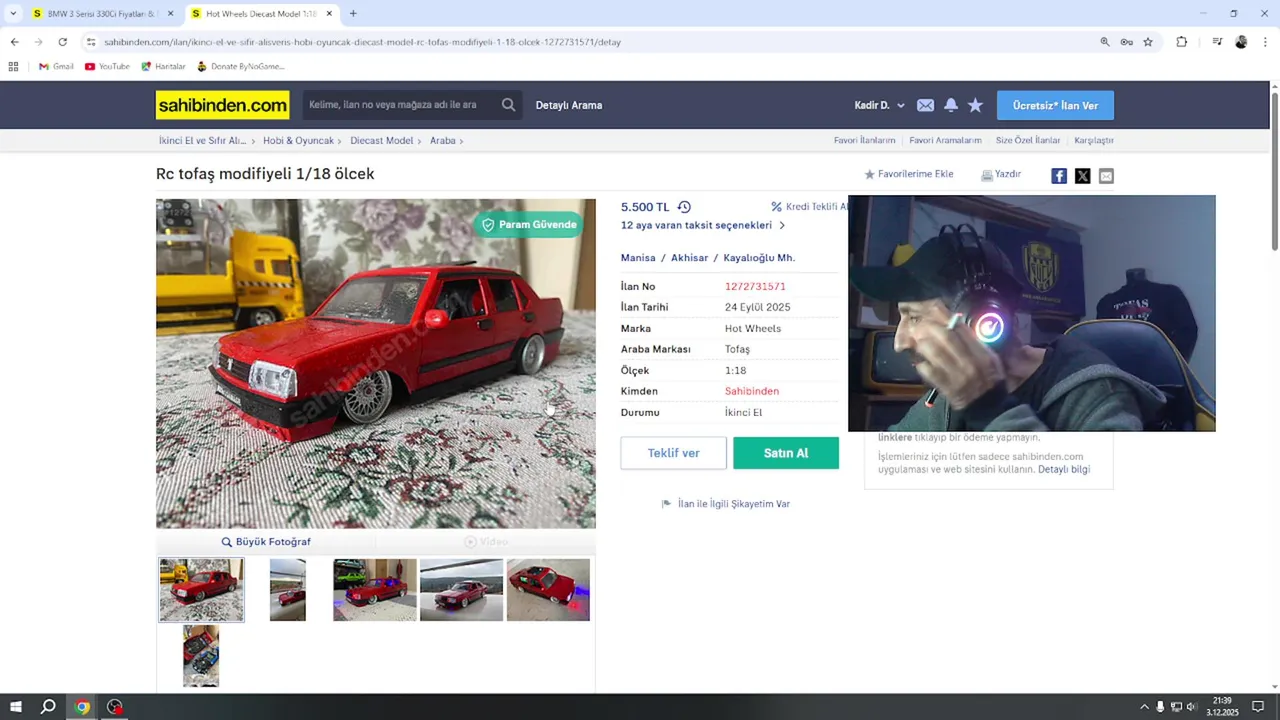
Task: Select first thumbnail with yellow truck
Action: [201, 590]
